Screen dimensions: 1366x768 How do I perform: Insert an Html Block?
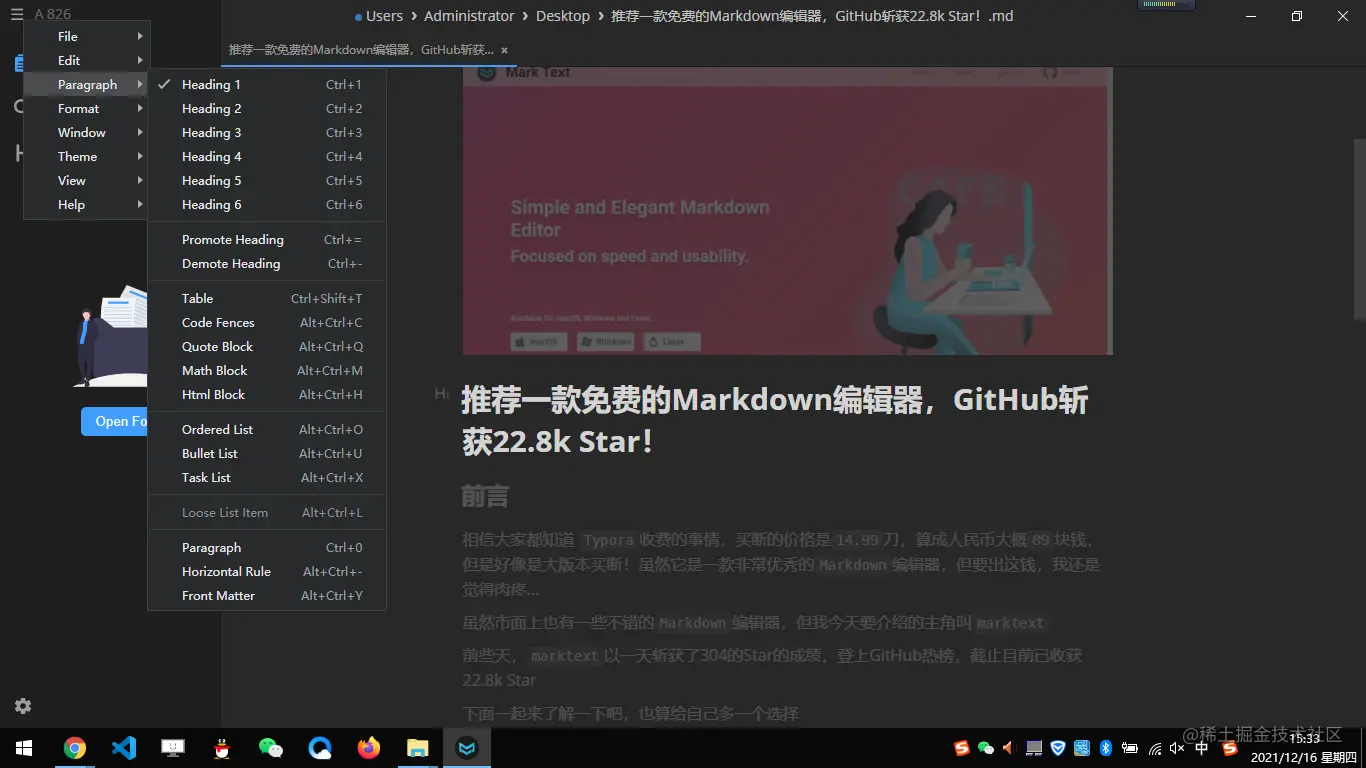coord(267,395)
